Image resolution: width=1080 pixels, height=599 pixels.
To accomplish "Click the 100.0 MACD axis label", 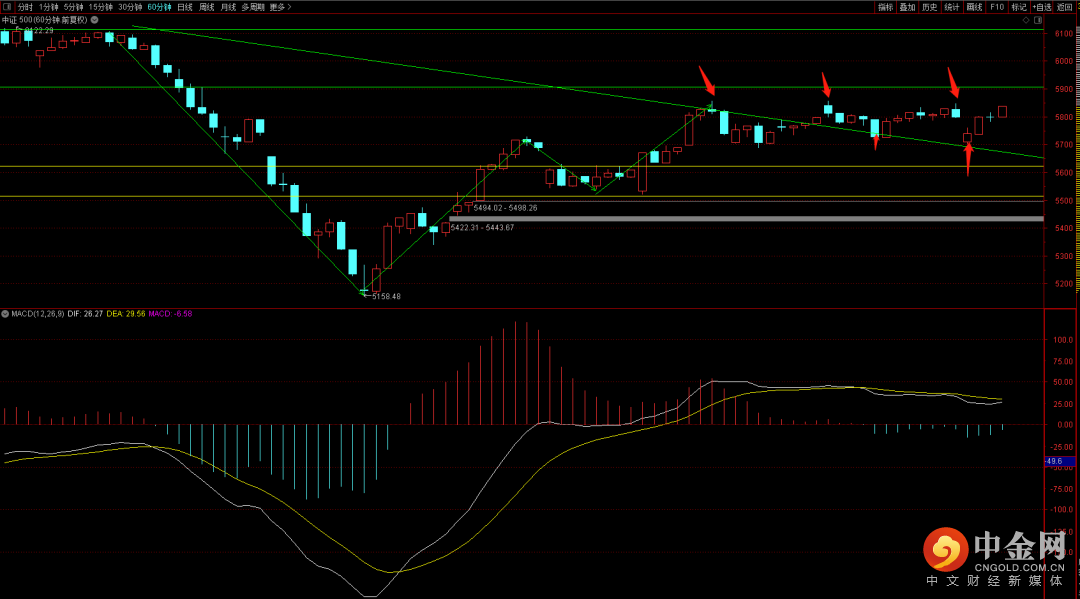I will pyautogui.click(x=1063, y=340).
